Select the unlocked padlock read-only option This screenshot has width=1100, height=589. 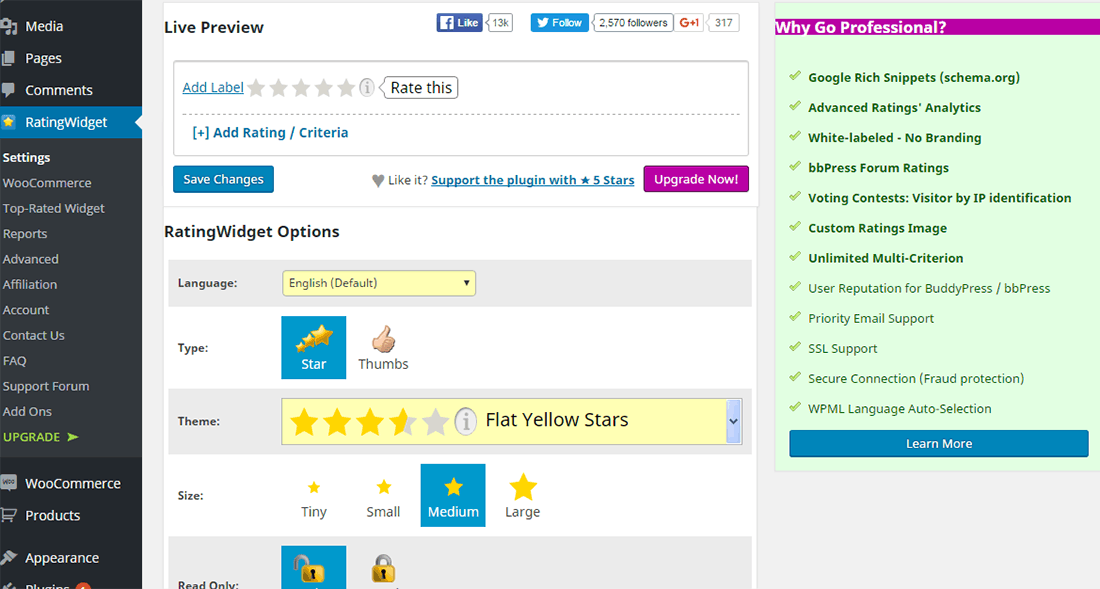314,567
